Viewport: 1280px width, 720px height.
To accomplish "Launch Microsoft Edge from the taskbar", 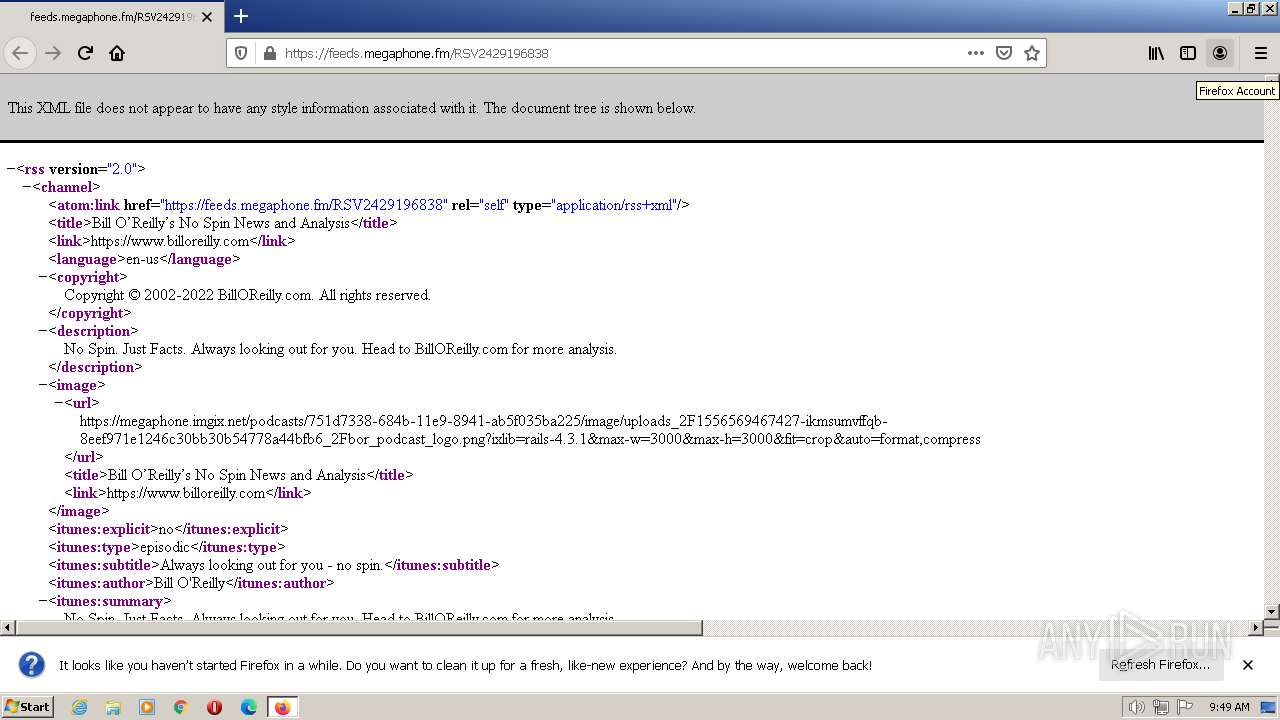I will point(249,707).
